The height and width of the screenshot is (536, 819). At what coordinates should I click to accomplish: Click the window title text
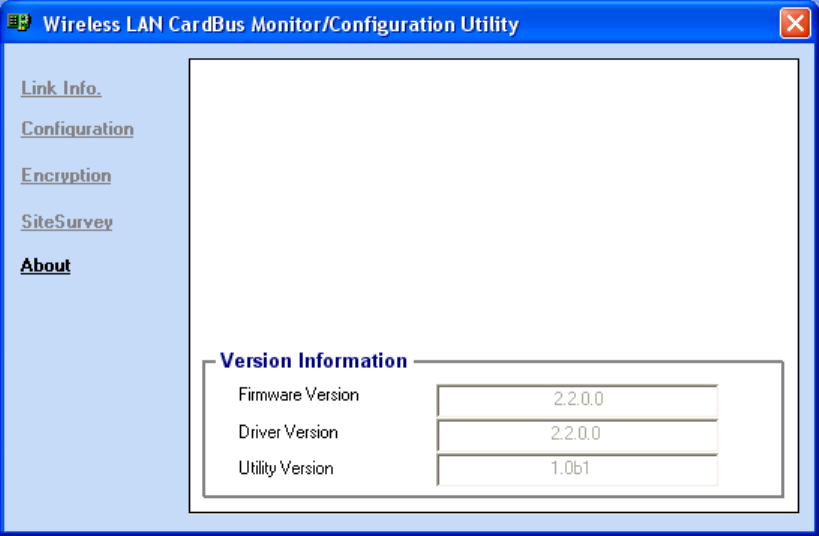[281, 24]
